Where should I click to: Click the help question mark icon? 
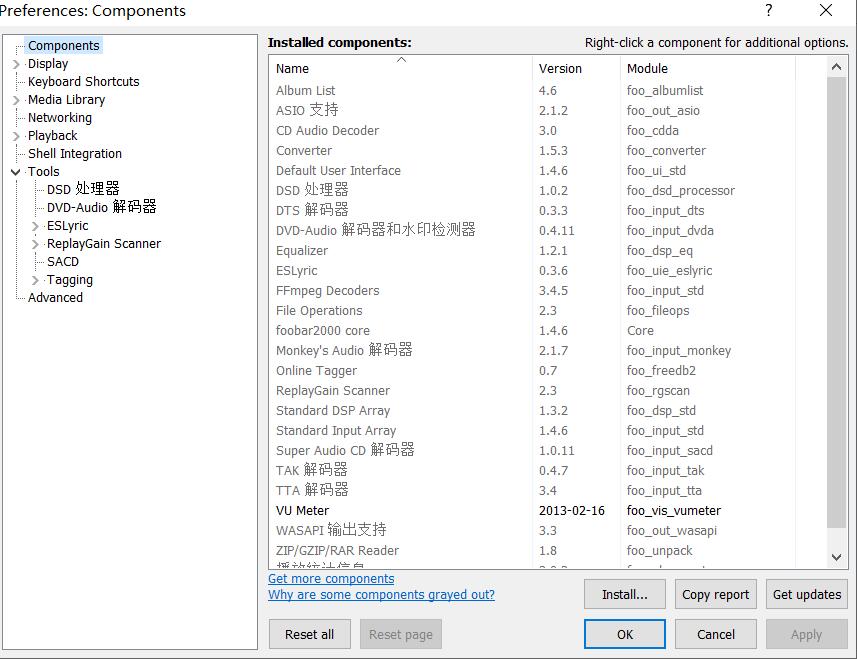pos(768,10)
